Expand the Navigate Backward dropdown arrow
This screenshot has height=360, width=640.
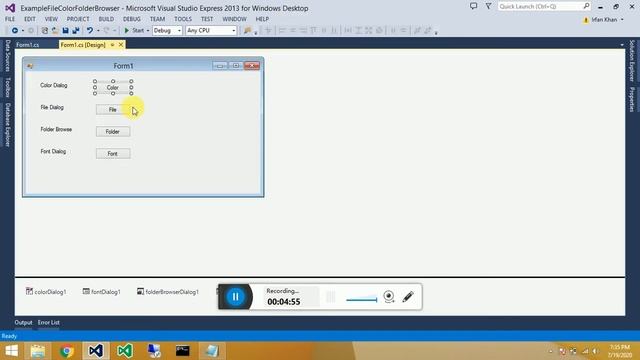tap(22, 31)
